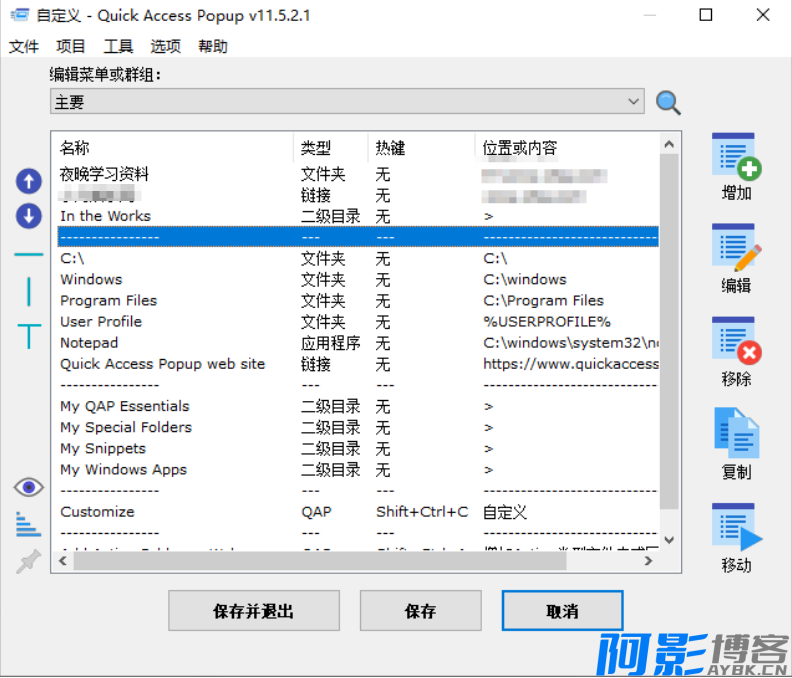Click the 取消 button
Image resolution: width=792 pixels, height=678 pixels.
click(x=562, y=611)
